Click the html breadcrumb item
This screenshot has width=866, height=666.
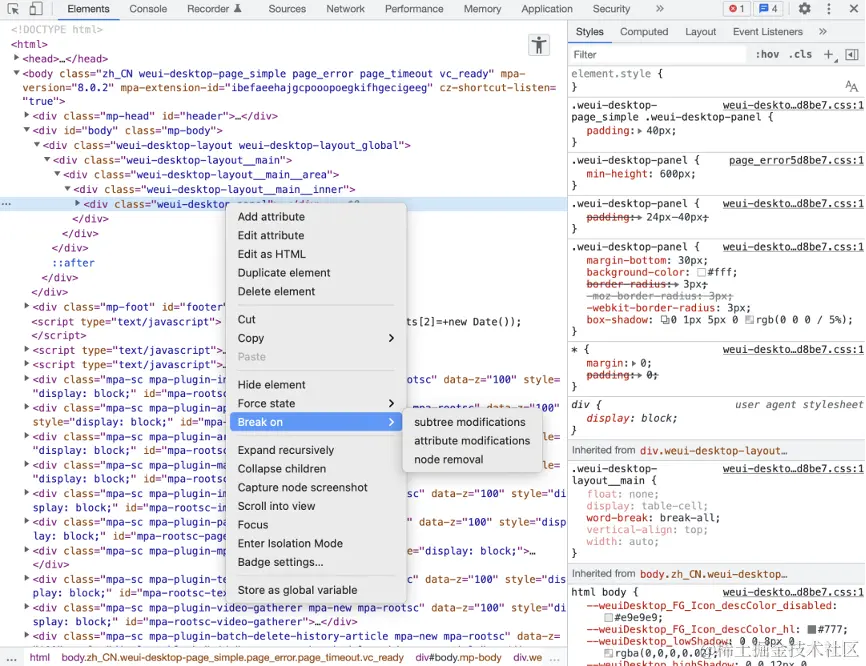[39, 658]
